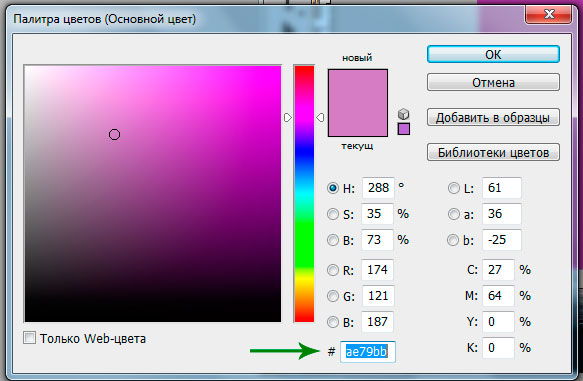Click the Y yellow percentage field
The height and width of the screenshot is (381, 583).
point(498,322)
